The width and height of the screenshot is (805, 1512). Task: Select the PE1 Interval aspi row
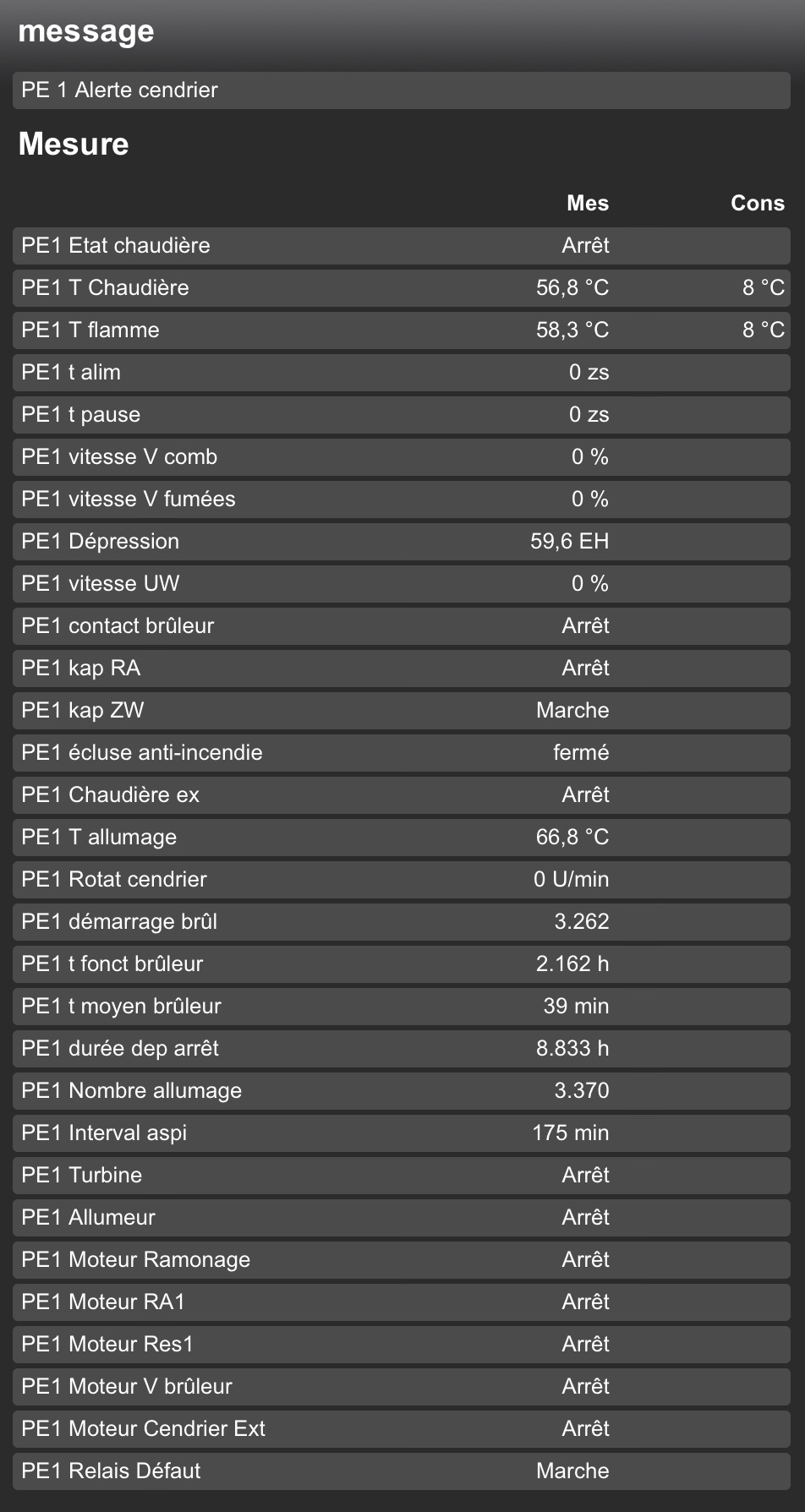(x=401, y=1133)
